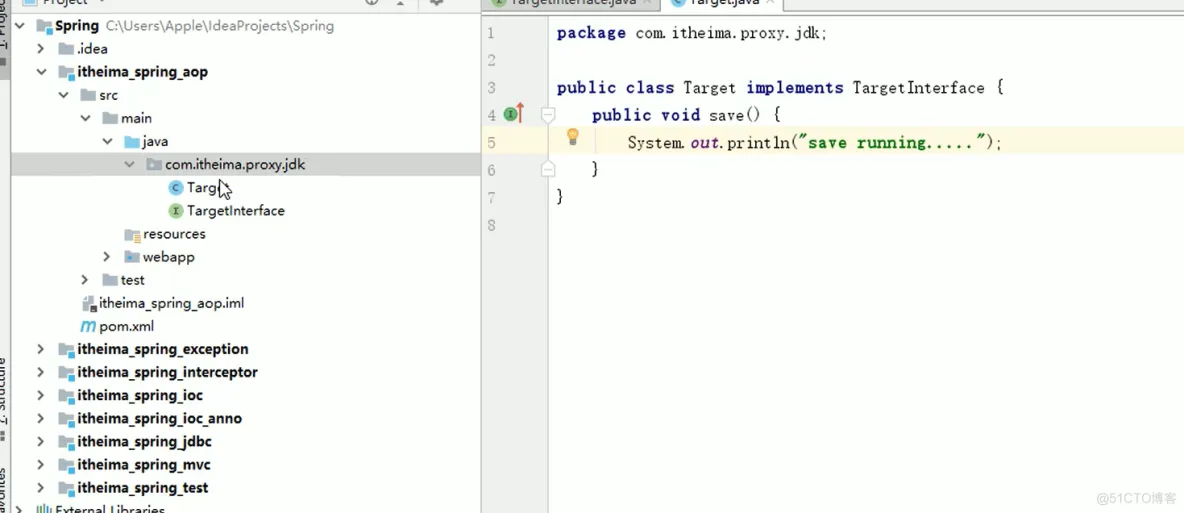Expand the webapp folder
Viewport: 1184px width, 513px height.
(107, 257)
